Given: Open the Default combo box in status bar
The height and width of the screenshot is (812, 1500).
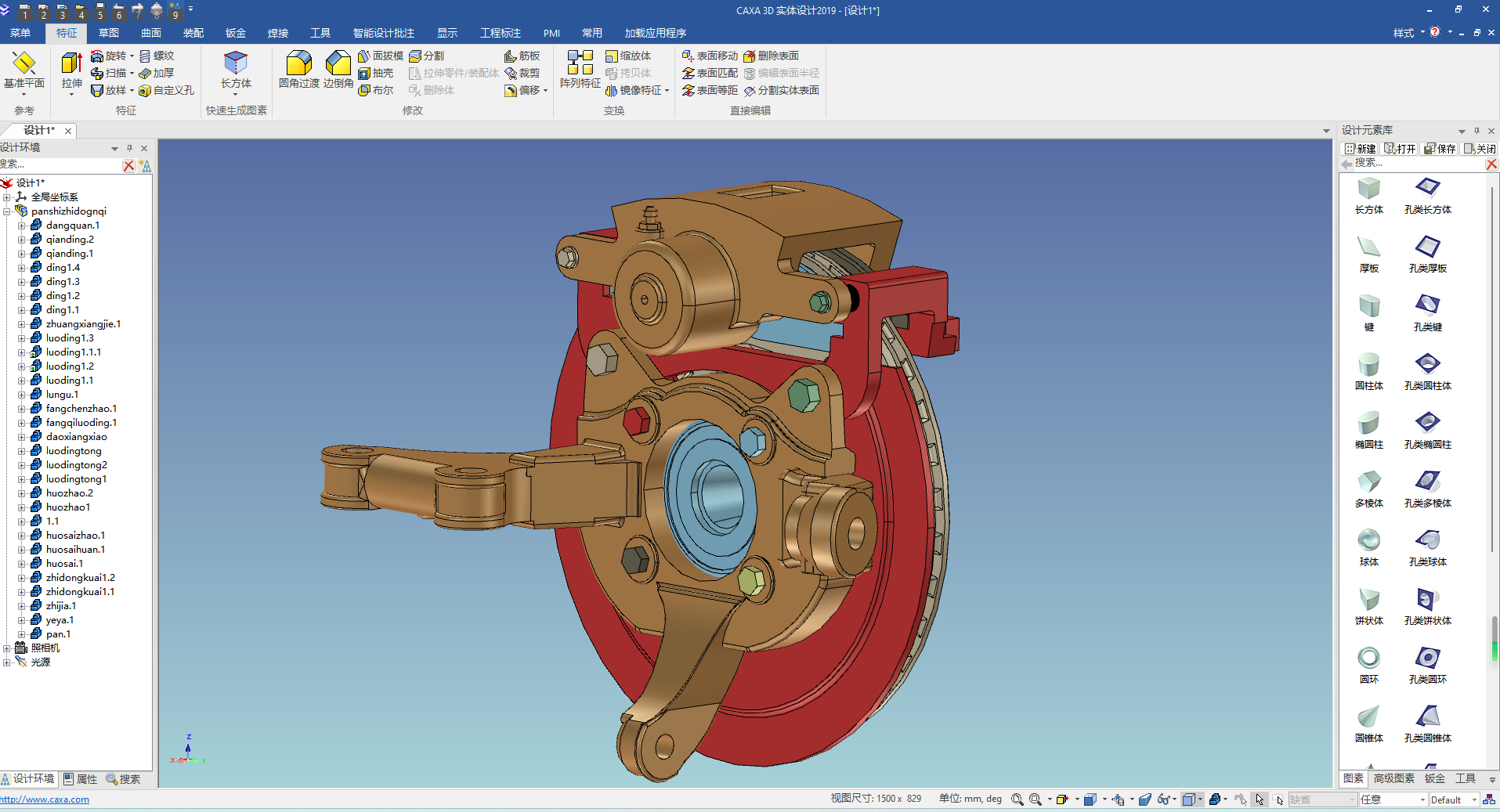Looking at the screenshot, I should (x=1454, y=799).
